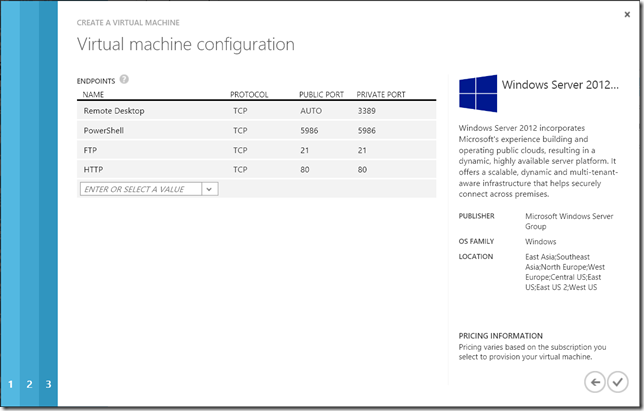Click the PUBLIC PORT column header
The width and height of the screenshot is (644, 411).
click(x=321, y=94)
